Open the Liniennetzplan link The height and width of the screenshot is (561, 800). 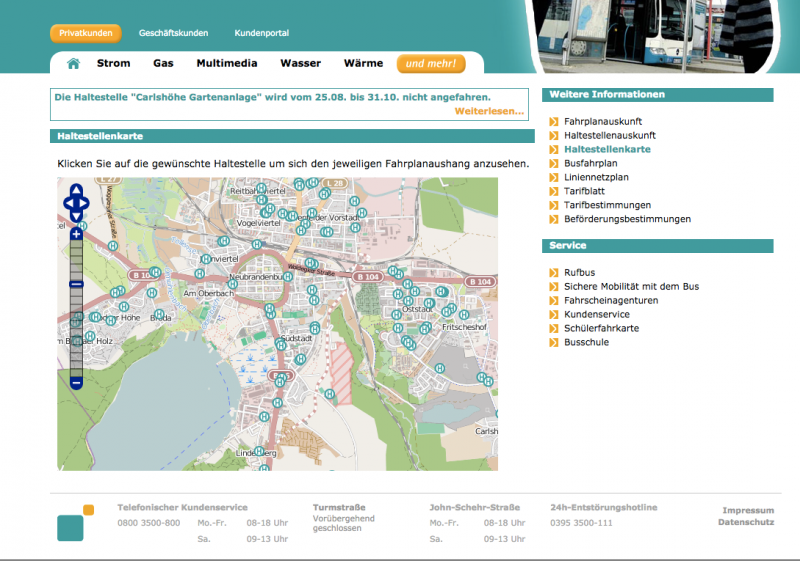coord(596,177)
